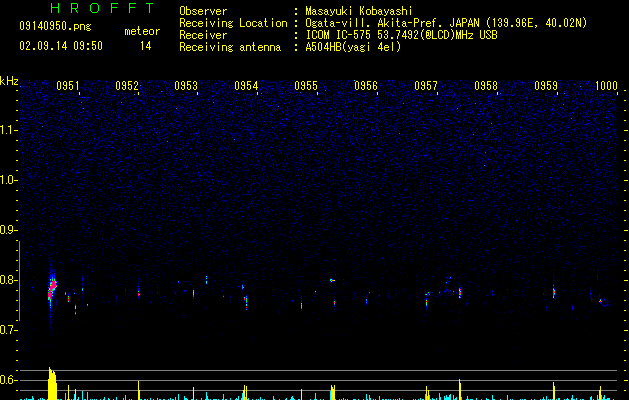629x400 pixels.
Task: Click the A504HB(yagi 4el) antenna text
Action: 353,47
